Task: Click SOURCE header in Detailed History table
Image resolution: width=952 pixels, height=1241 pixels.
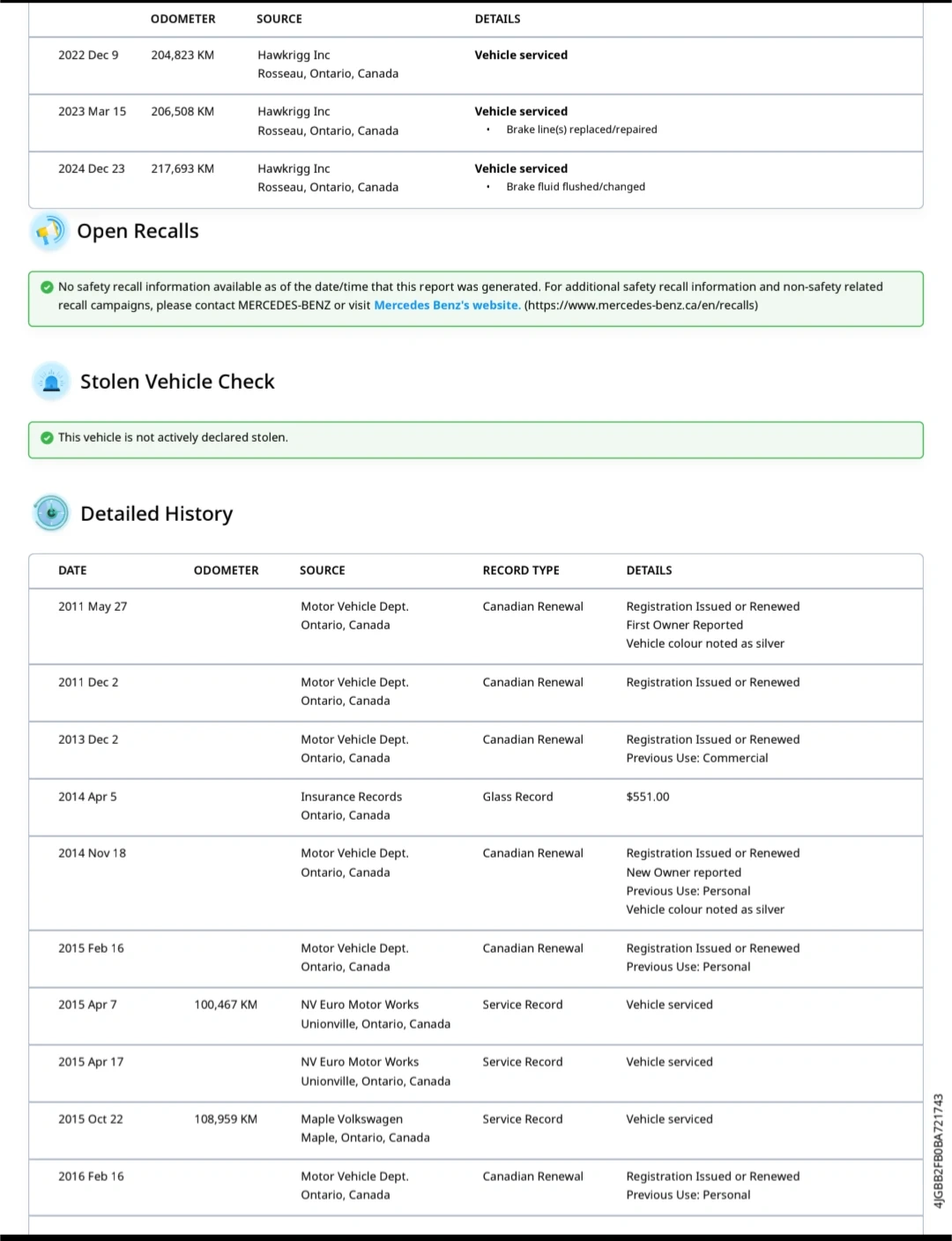Action: tap(322, 570)
